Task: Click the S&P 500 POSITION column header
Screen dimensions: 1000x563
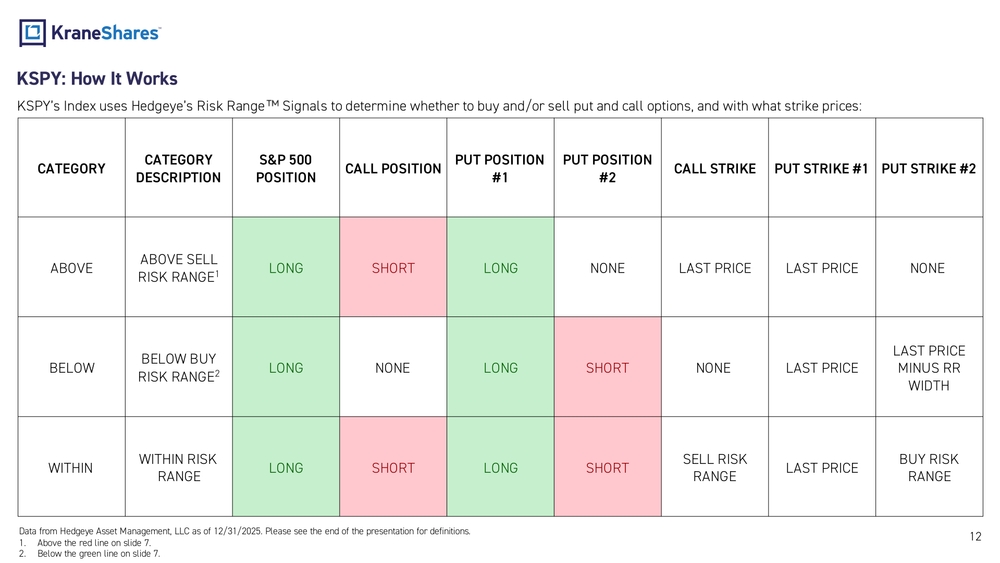Action: (x=286, y=168)
